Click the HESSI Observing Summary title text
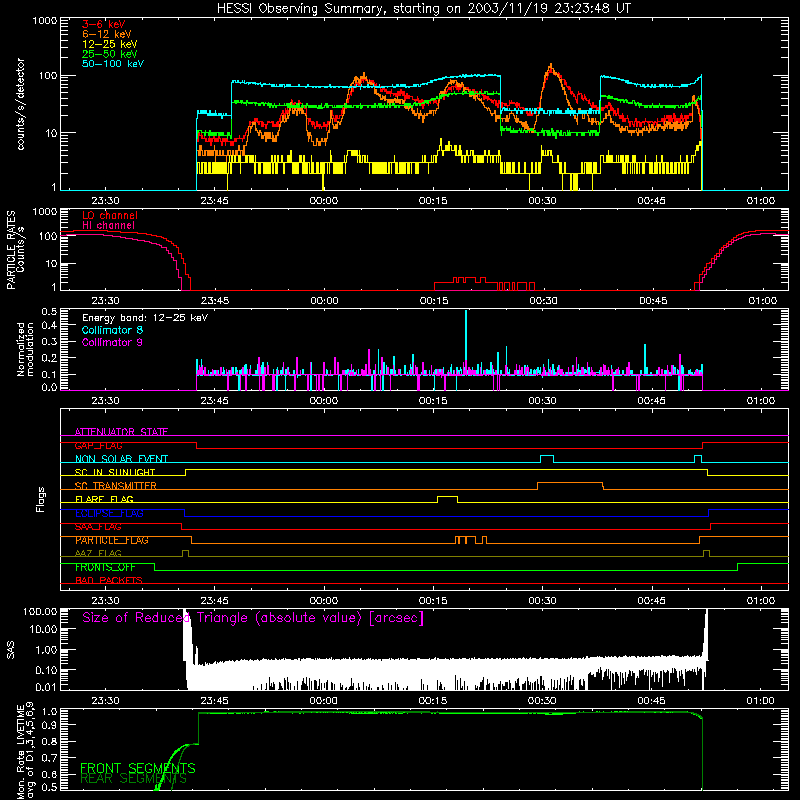Screen dimensions: 800x800 423,9
